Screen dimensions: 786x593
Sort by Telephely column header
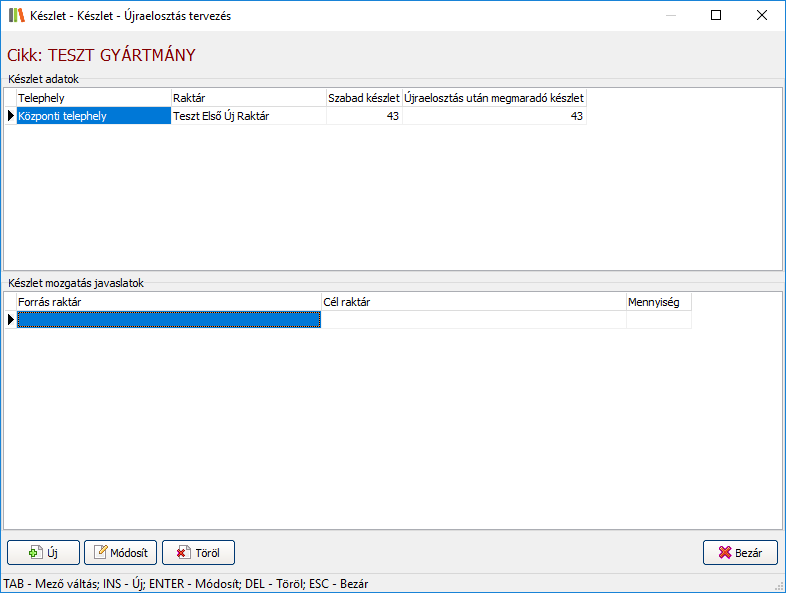click(x=94, y=98)
